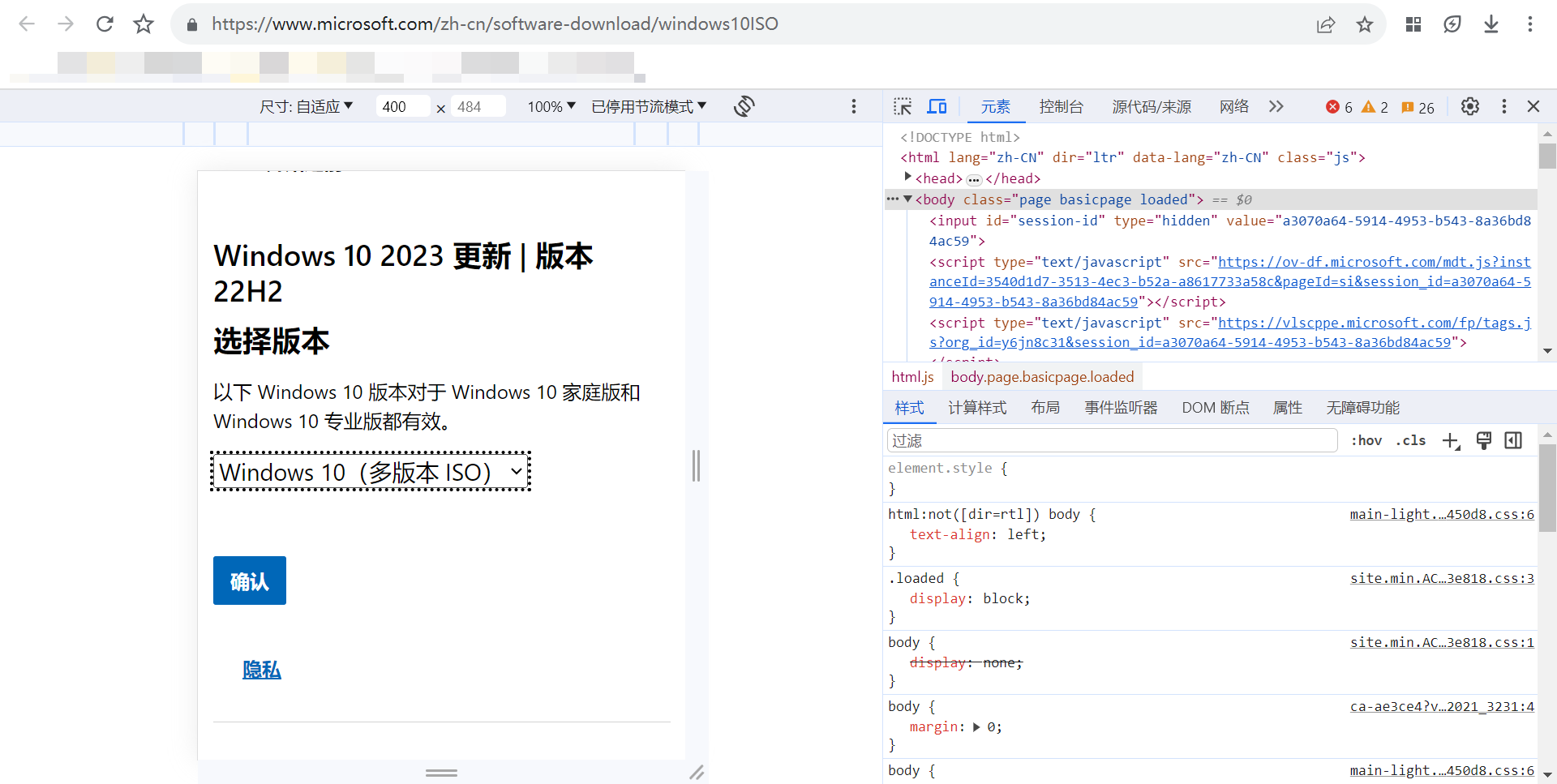Open ca-ae3ce4?v…2021_3231:4 source link

(x=1442, y=706)
